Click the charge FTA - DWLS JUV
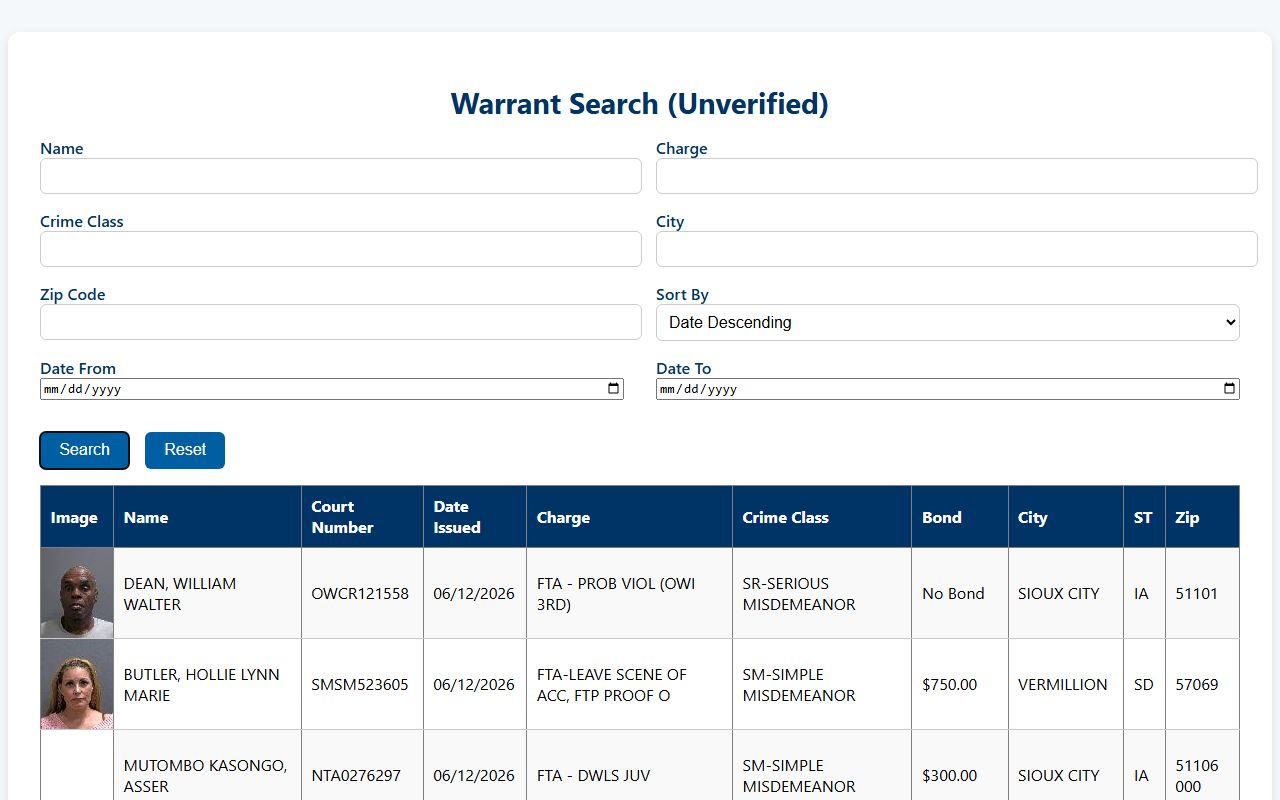This screenshot has height=800, width=1280. pyautogui.click(x=594, y=776)
